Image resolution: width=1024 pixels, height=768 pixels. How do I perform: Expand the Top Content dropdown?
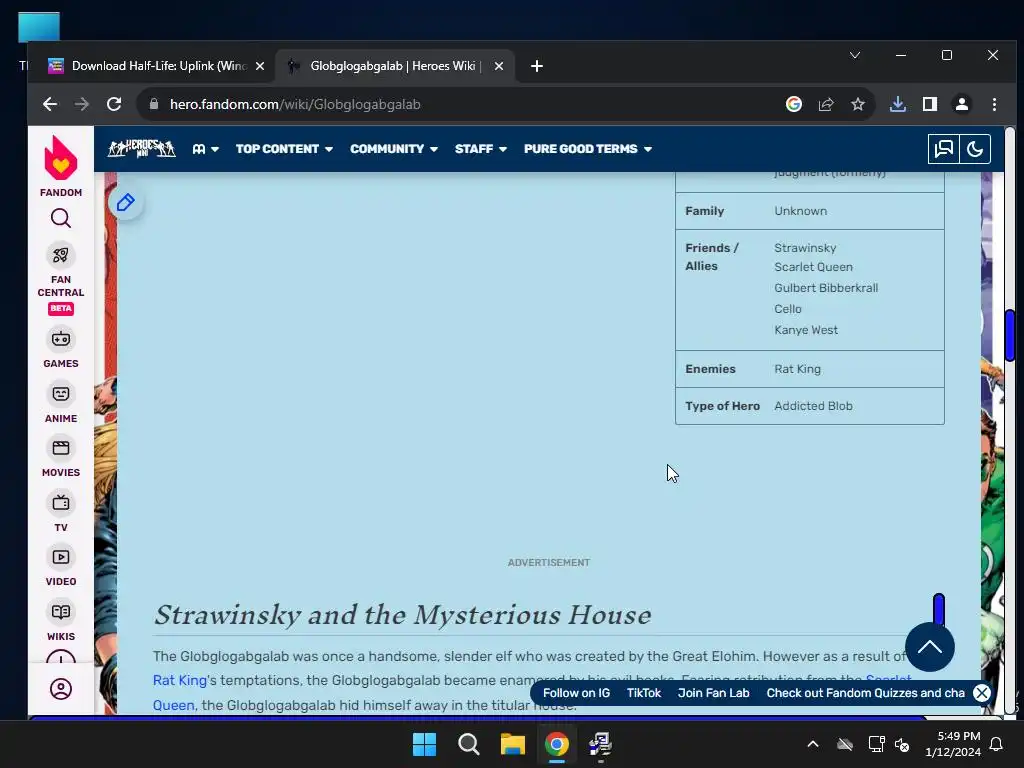pyautogui.click(x=284, y=149)
